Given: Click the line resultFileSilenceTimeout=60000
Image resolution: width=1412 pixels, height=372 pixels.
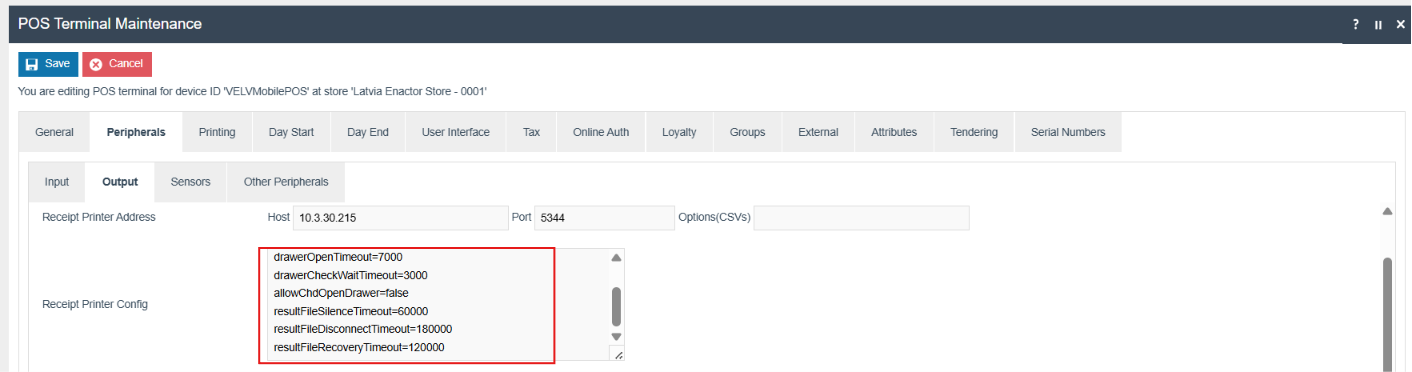Looking at the screenshot, I should click(x=351, y=311).
